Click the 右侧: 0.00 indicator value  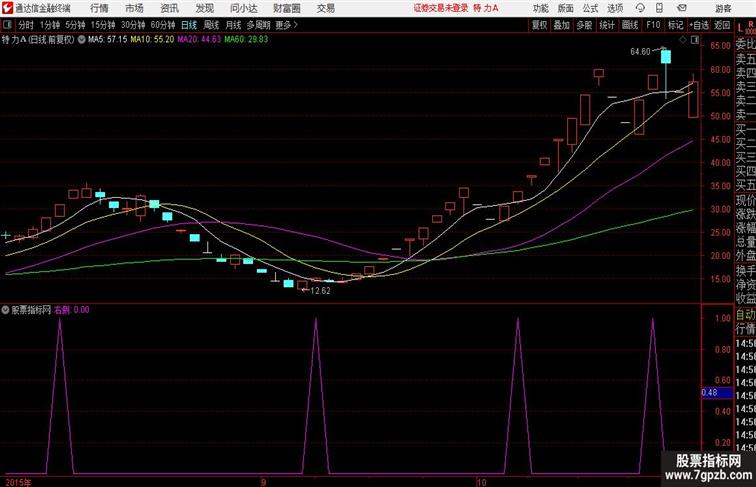point(72,310)
